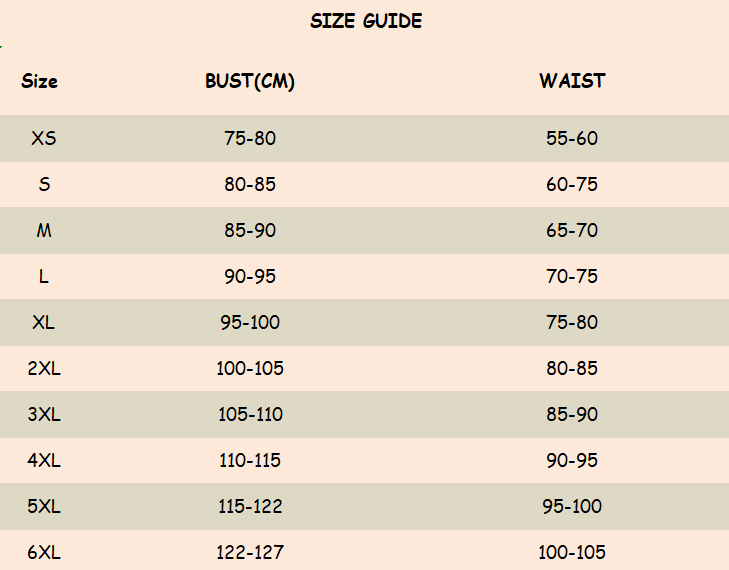The image size is (729, 570).
Task: Select the 2XL size cell
Action: (x=44, y=368)
